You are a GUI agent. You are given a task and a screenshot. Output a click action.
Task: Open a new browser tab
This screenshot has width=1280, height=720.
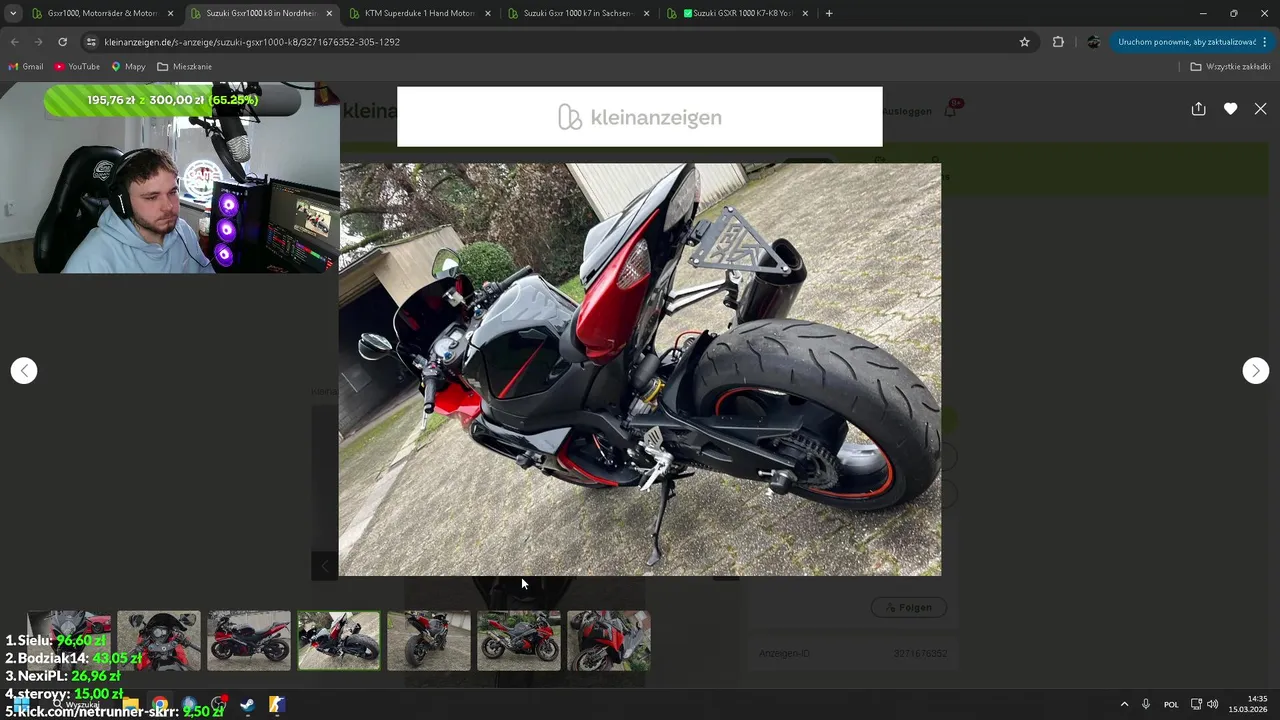pos(829,13)
